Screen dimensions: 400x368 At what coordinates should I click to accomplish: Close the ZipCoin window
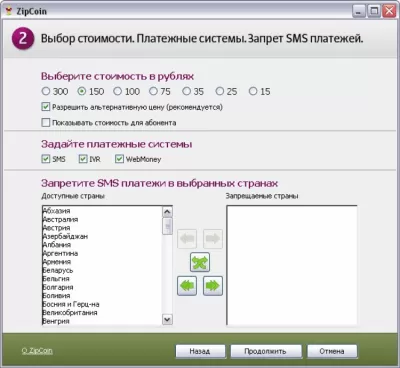pyautogui.click(x=389, y=11)
